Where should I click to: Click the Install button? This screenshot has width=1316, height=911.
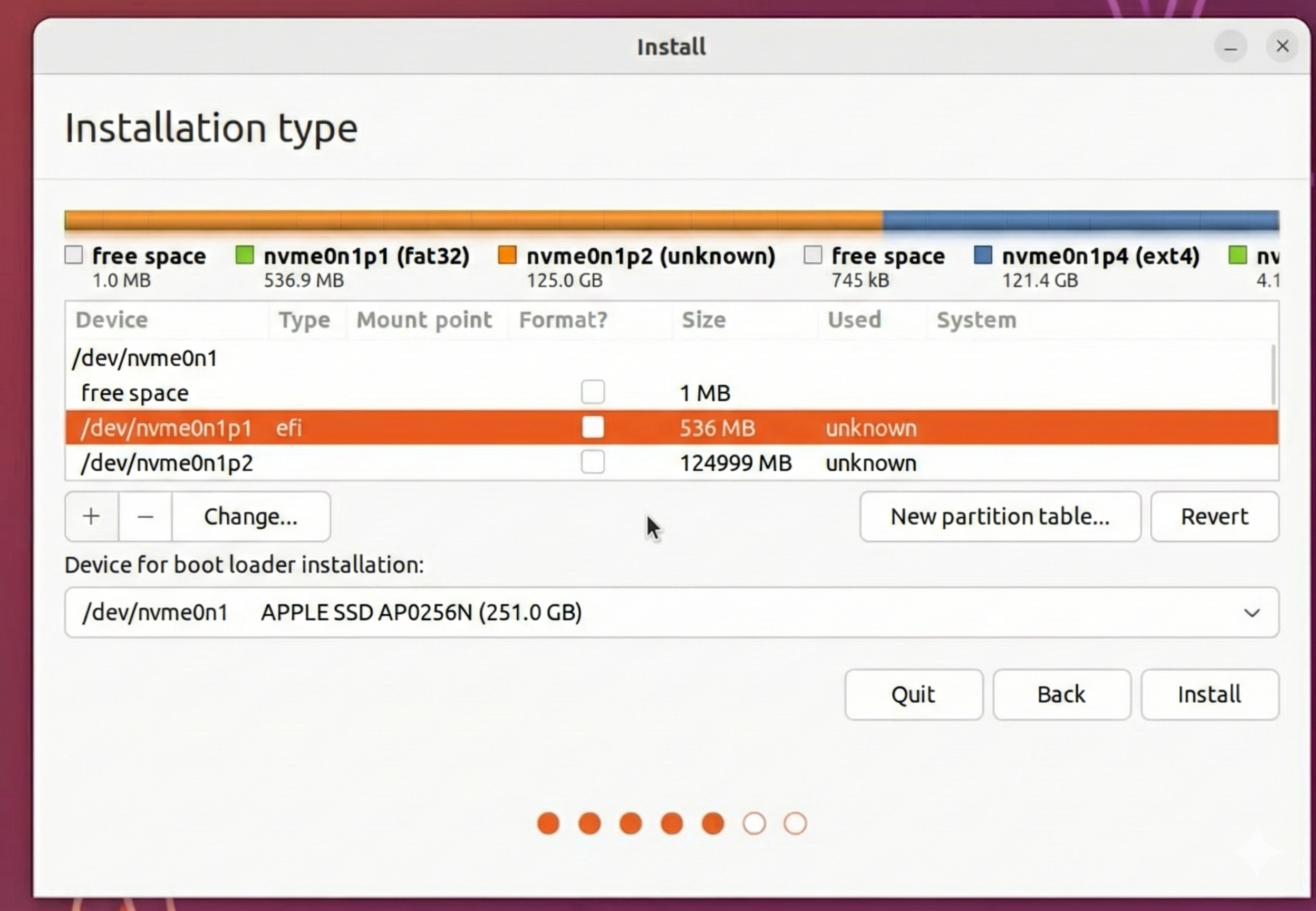pyautogui.click(x=1209, y=695)
